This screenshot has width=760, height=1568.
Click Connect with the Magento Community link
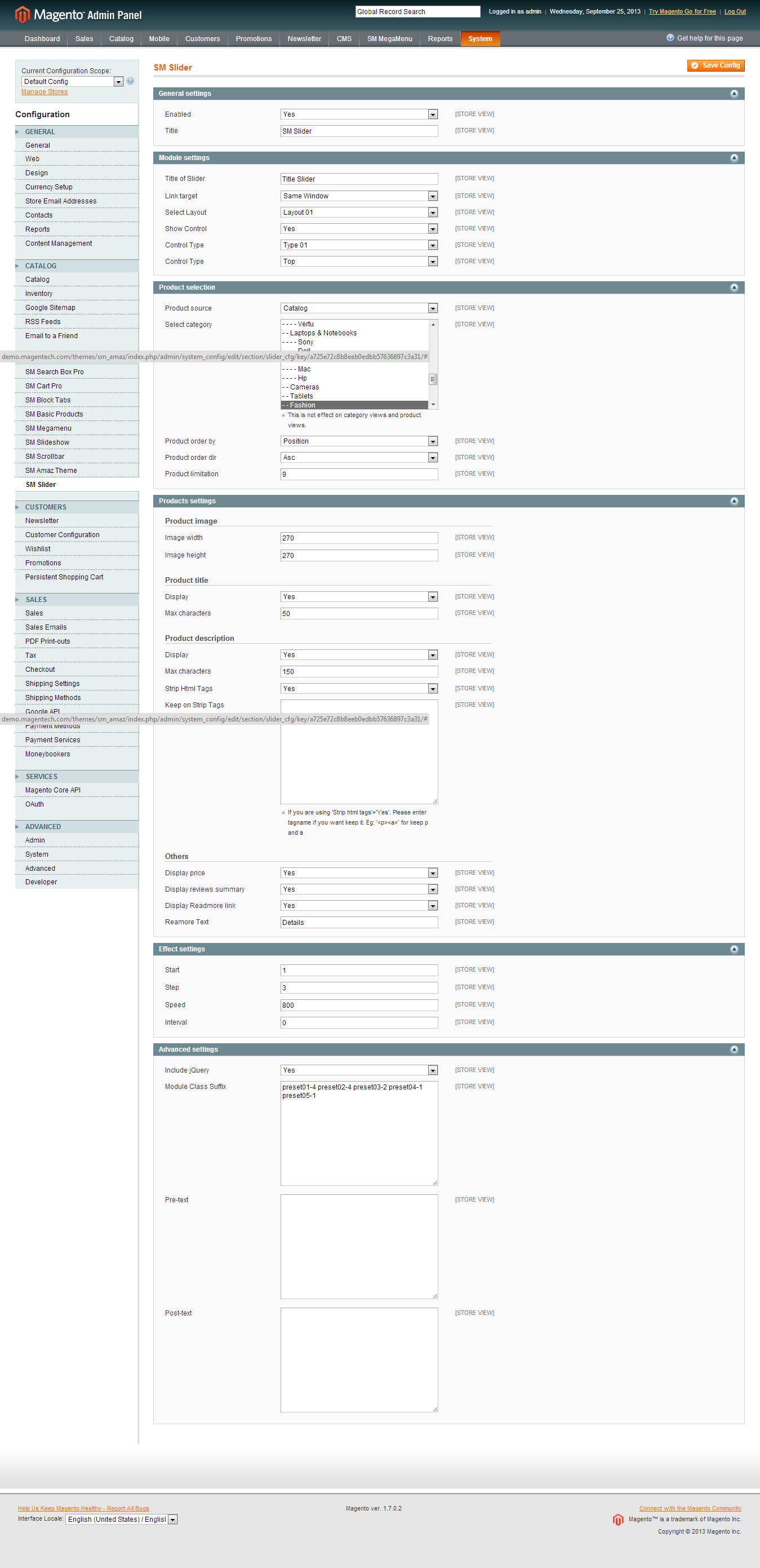pos(690,1508)
